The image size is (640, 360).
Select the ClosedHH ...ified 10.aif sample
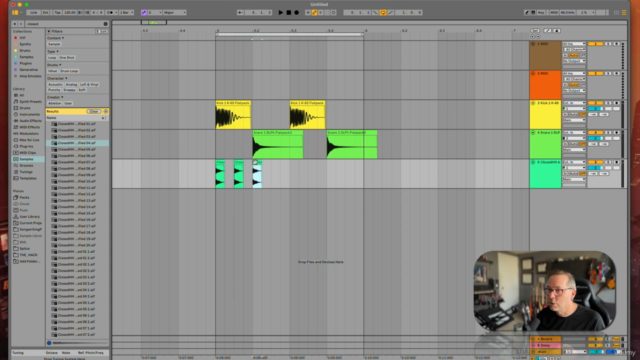point(77,181)
